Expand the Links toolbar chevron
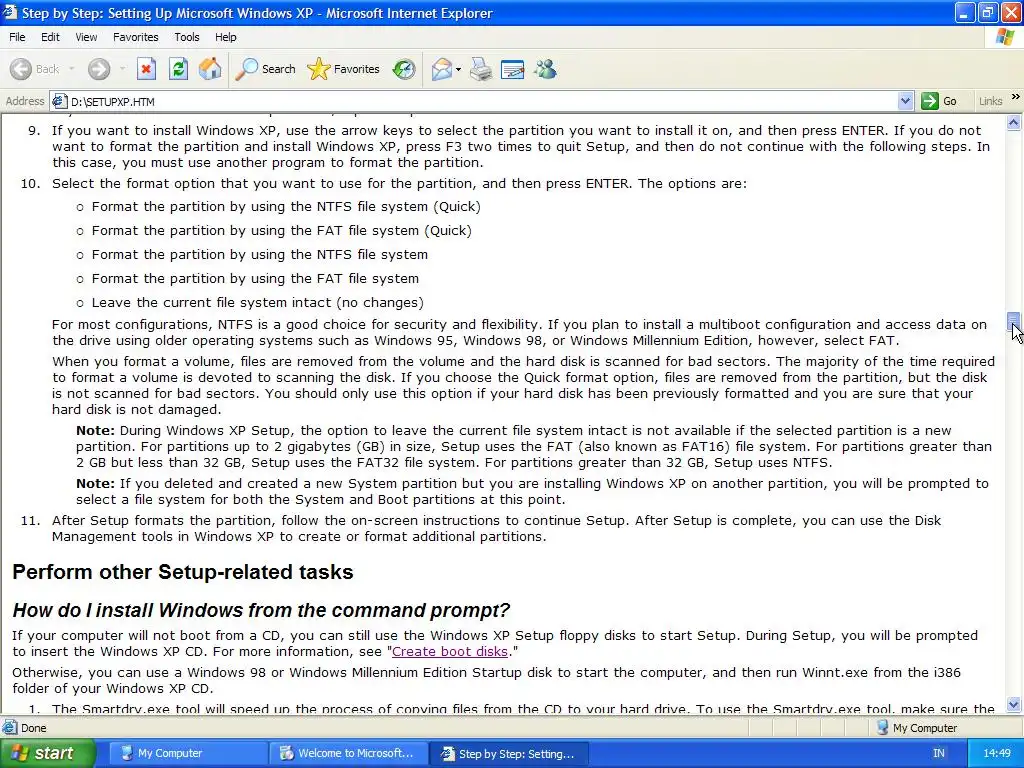 point(1016,97)
